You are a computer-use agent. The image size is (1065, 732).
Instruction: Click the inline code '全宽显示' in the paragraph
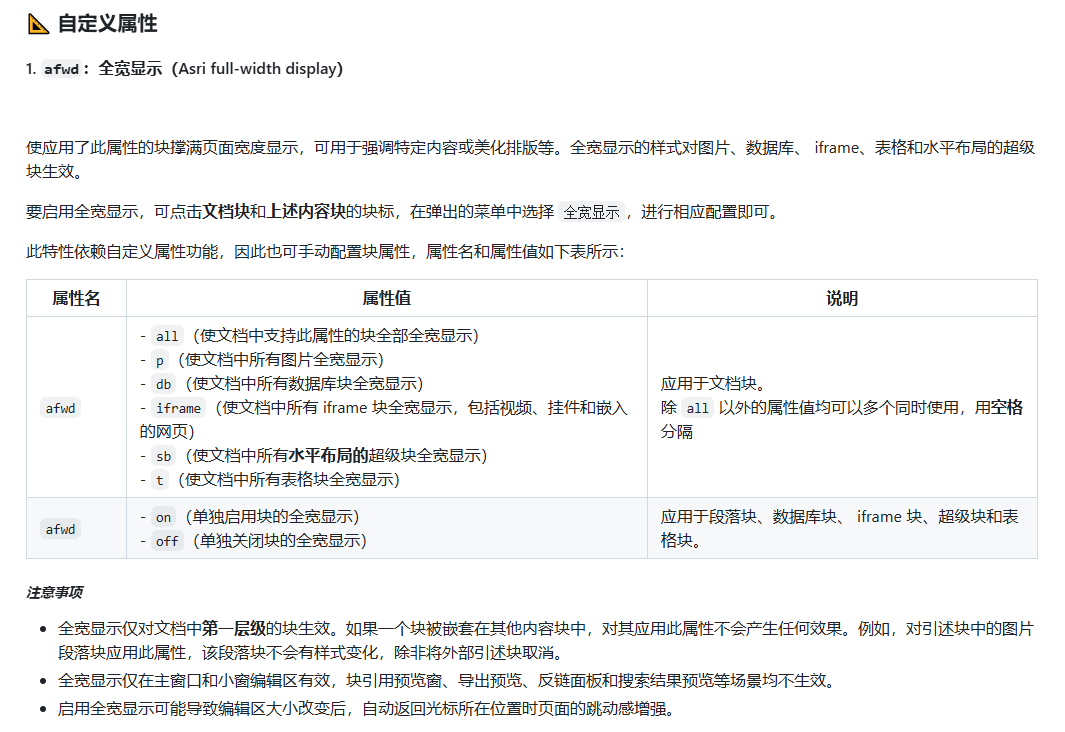[592, 213]
